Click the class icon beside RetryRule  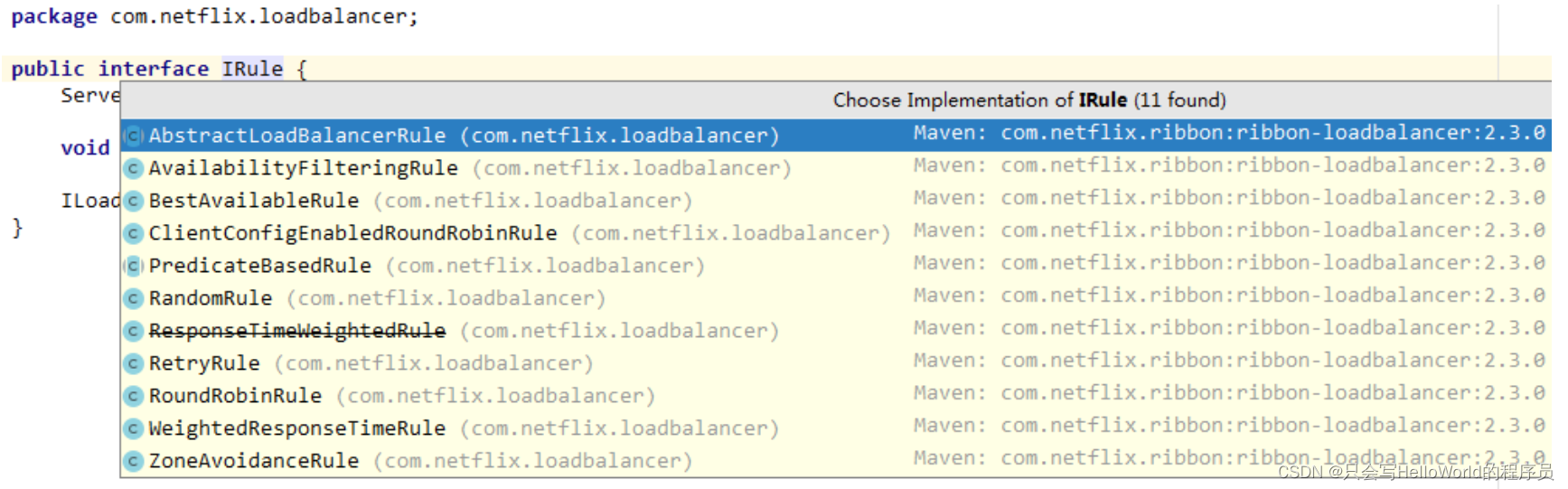(x=134, y=363)
